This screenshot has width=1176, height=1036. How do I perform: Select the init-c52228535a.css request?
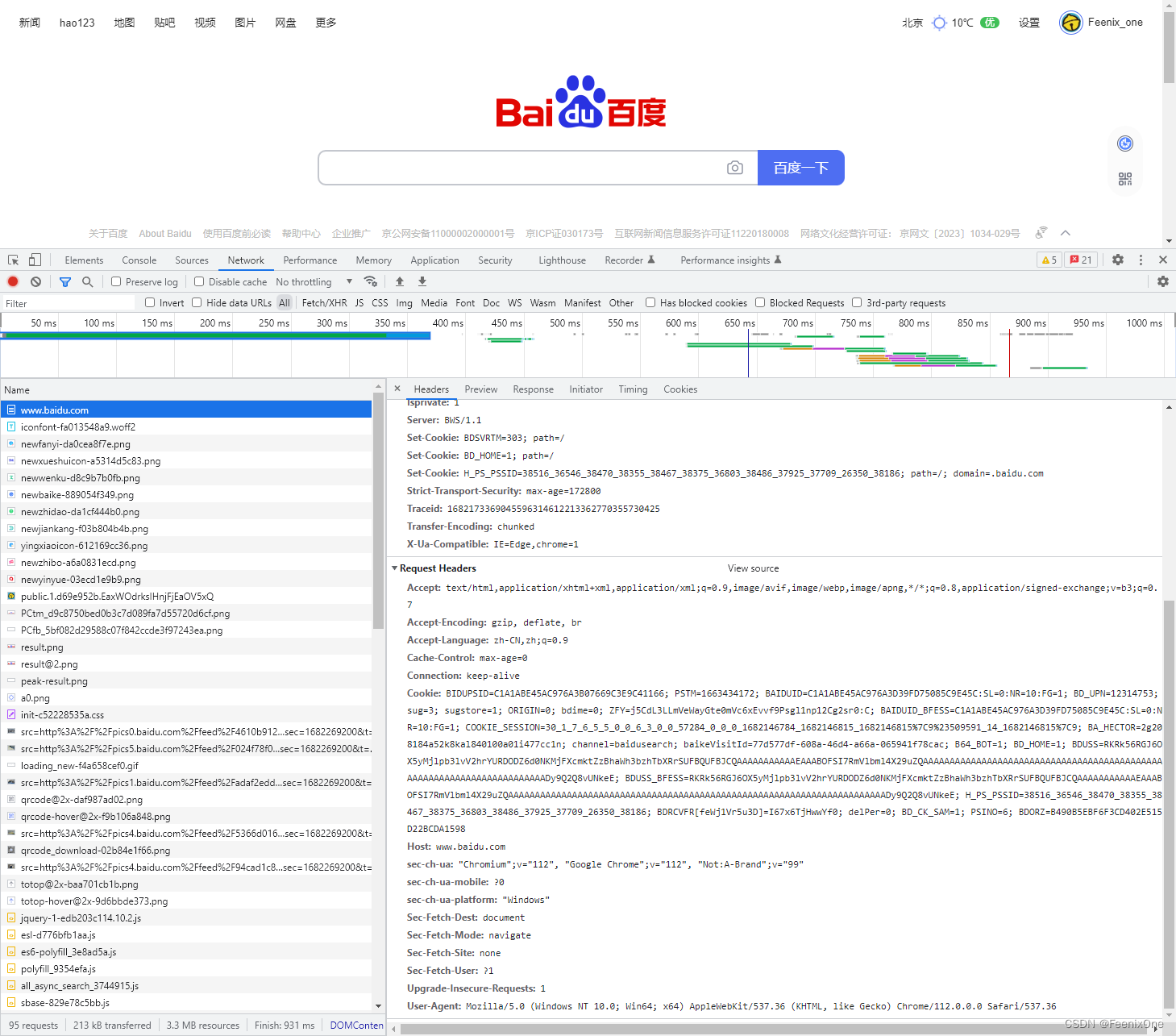(186, 715)
